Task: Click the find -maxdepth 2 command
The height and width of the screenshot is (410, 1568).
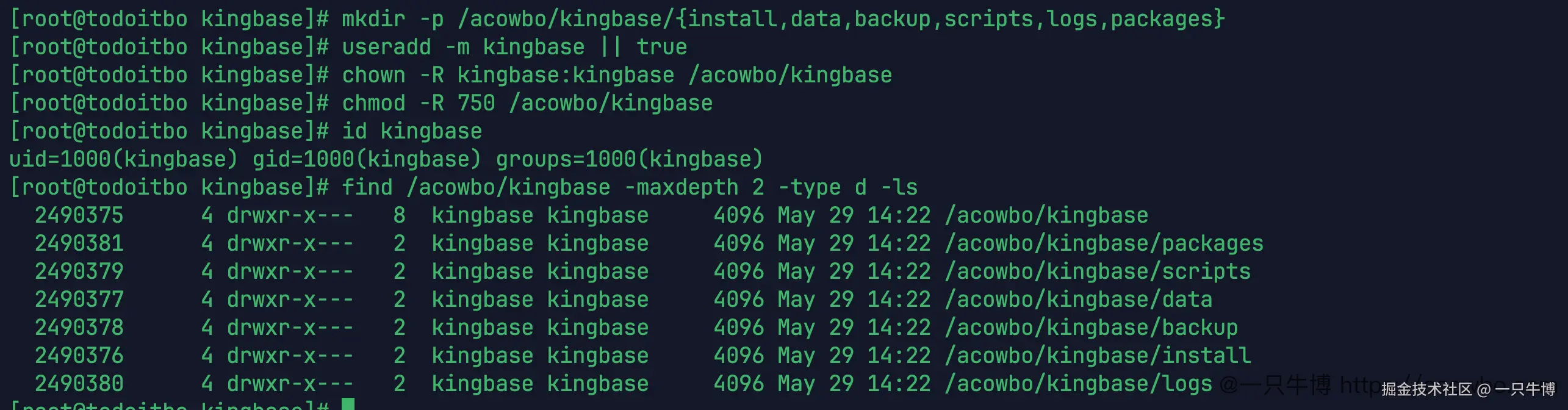Action: click(x=630, y=187)
